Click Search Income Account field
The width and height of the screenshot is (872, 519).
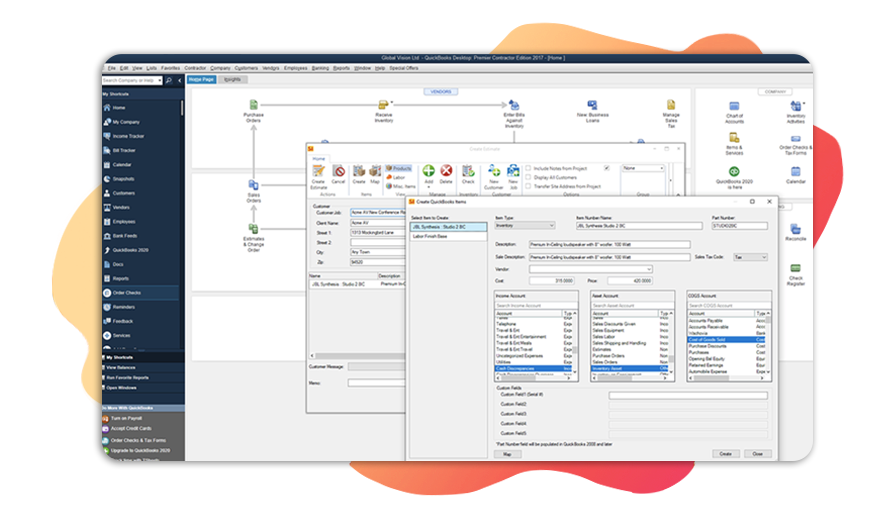pos(536,306)
